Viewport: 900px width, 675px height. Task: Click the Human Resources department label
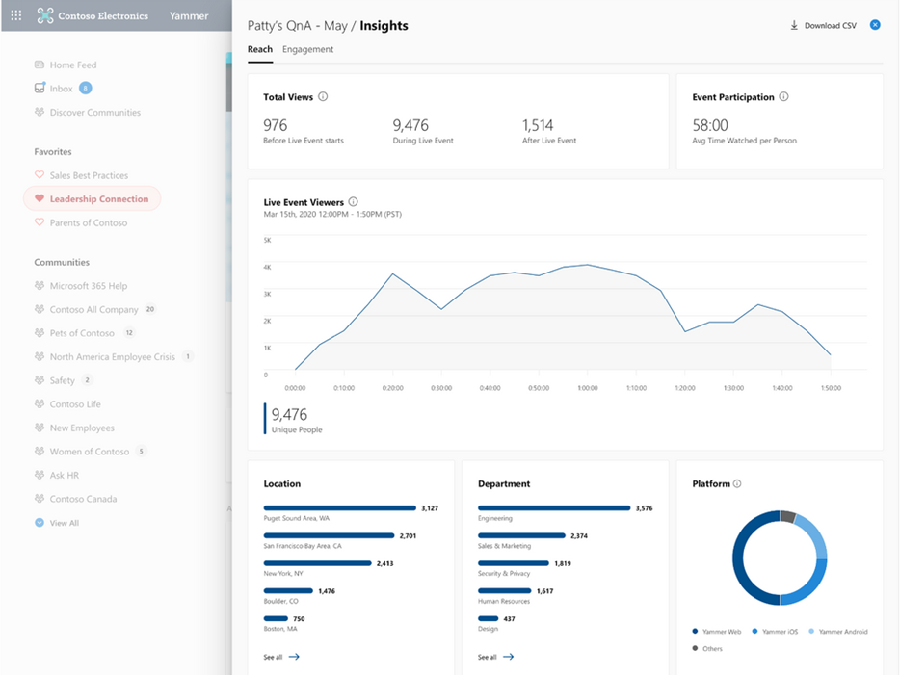[x=504, y=602]
